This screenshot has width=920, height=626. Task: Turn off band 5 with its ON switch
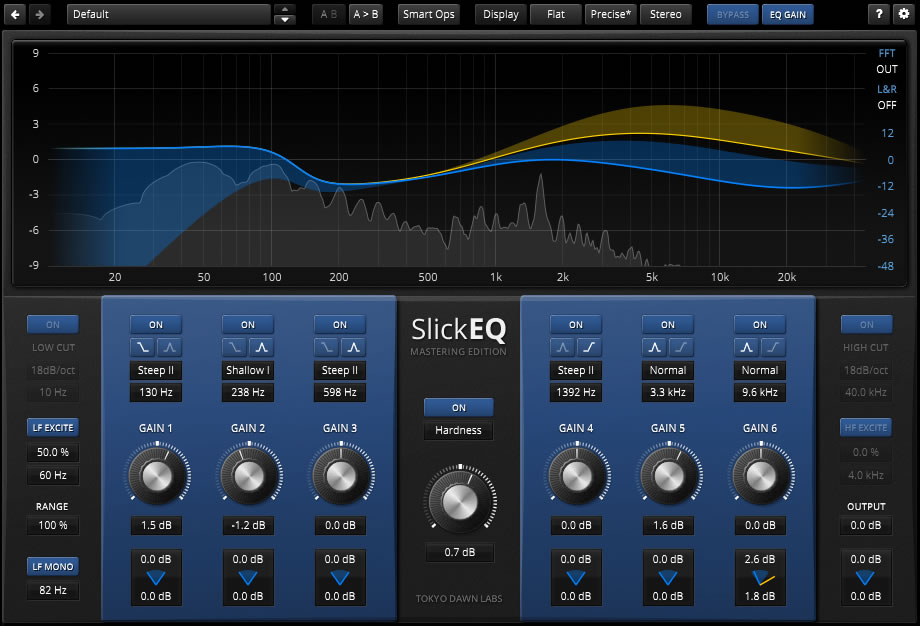pyautogui.click(x=667, y=324)
